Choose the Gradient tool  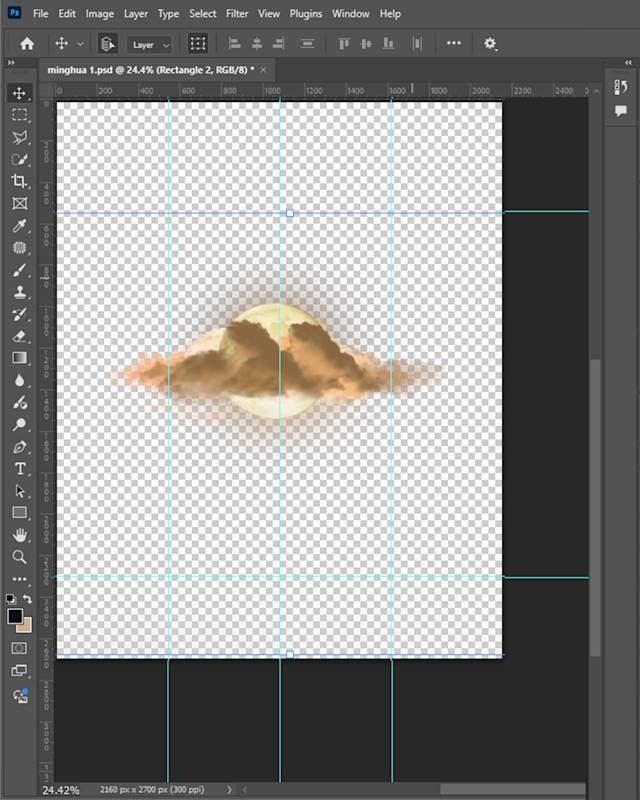(19, 358)
